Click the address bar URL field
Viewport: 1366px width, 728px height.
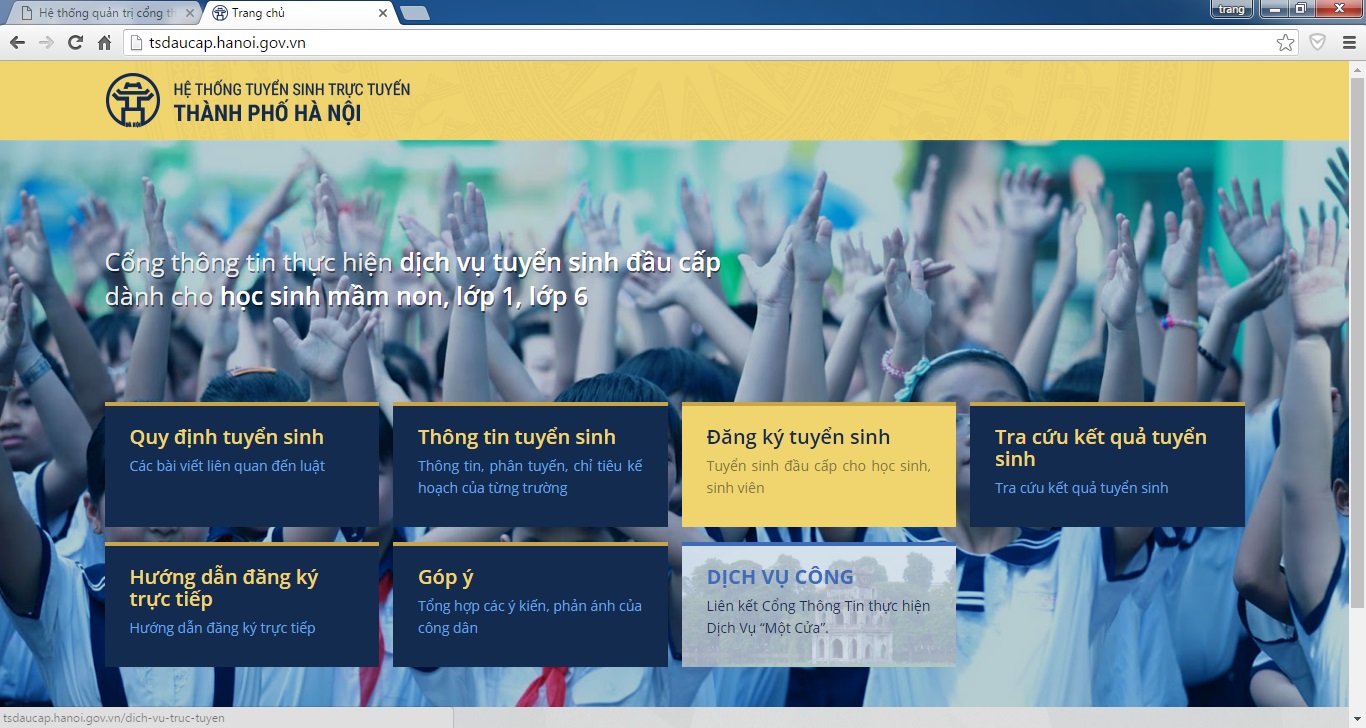click(x=700, y=42)
